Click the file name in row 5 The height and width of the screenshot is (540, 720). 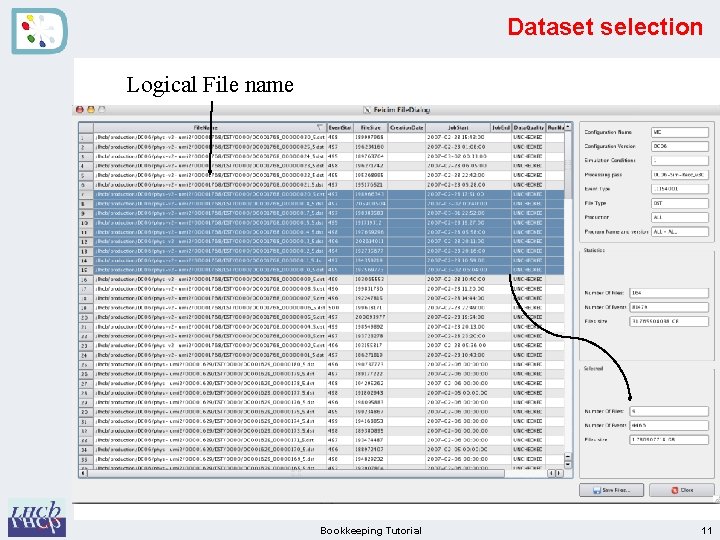(210, 175)
